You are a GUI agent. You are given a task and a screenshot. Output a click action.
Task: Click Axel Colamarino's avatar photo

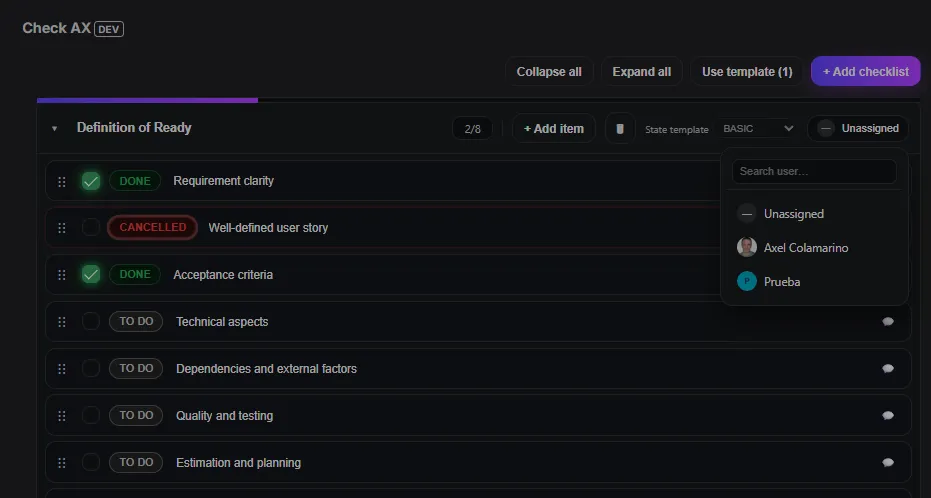746,248
